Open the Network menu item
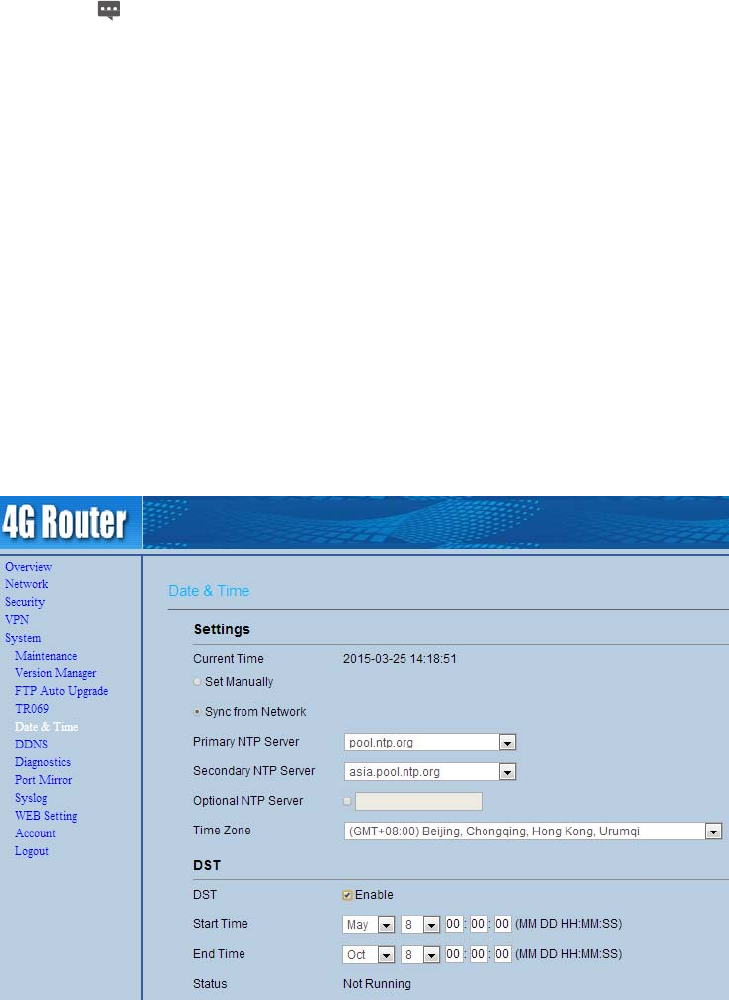This screenshot has width=729, height=1000. 26,584
